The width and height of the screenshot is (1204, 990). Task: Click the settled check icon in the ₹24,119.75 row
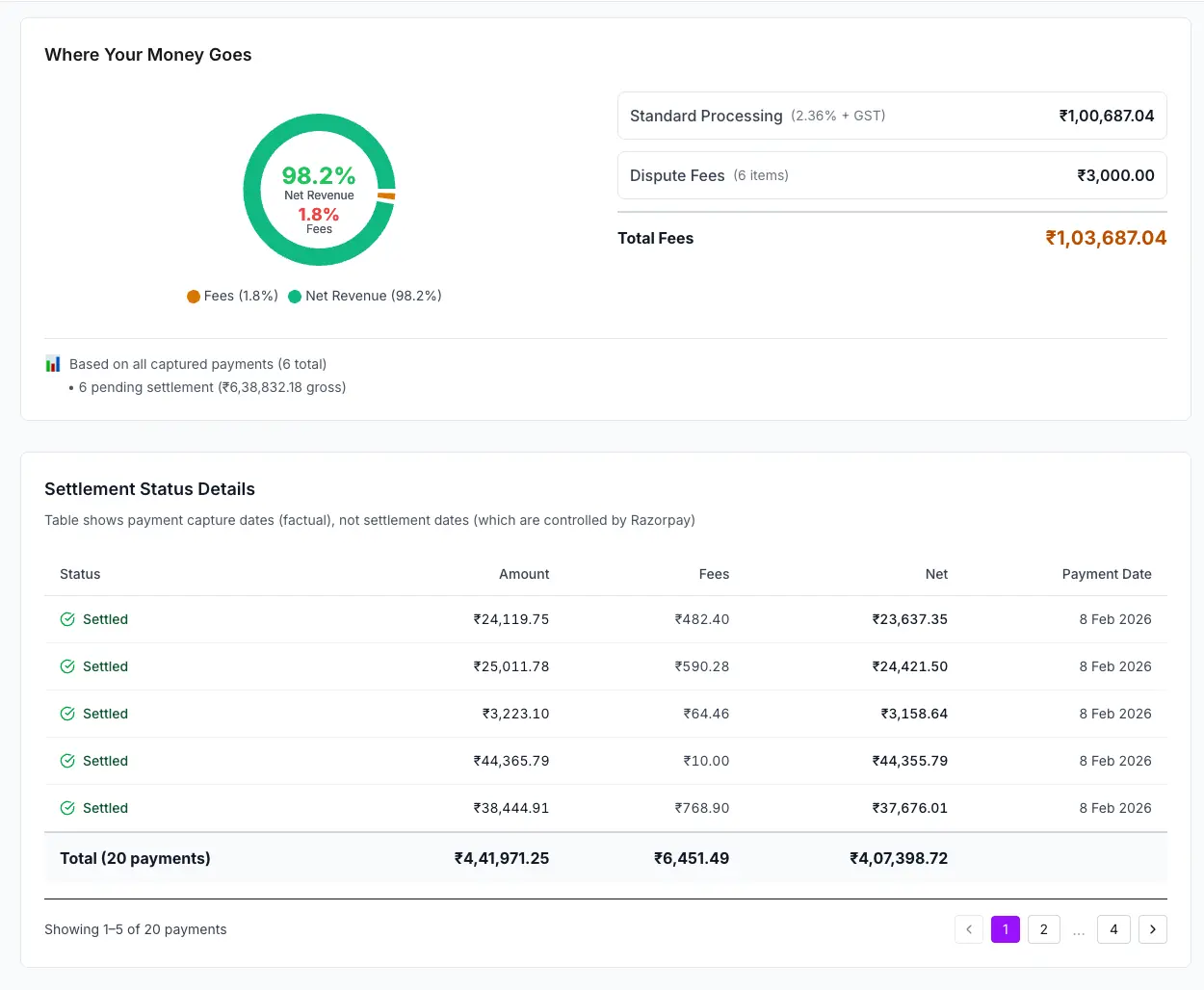[x=67, y=619]
